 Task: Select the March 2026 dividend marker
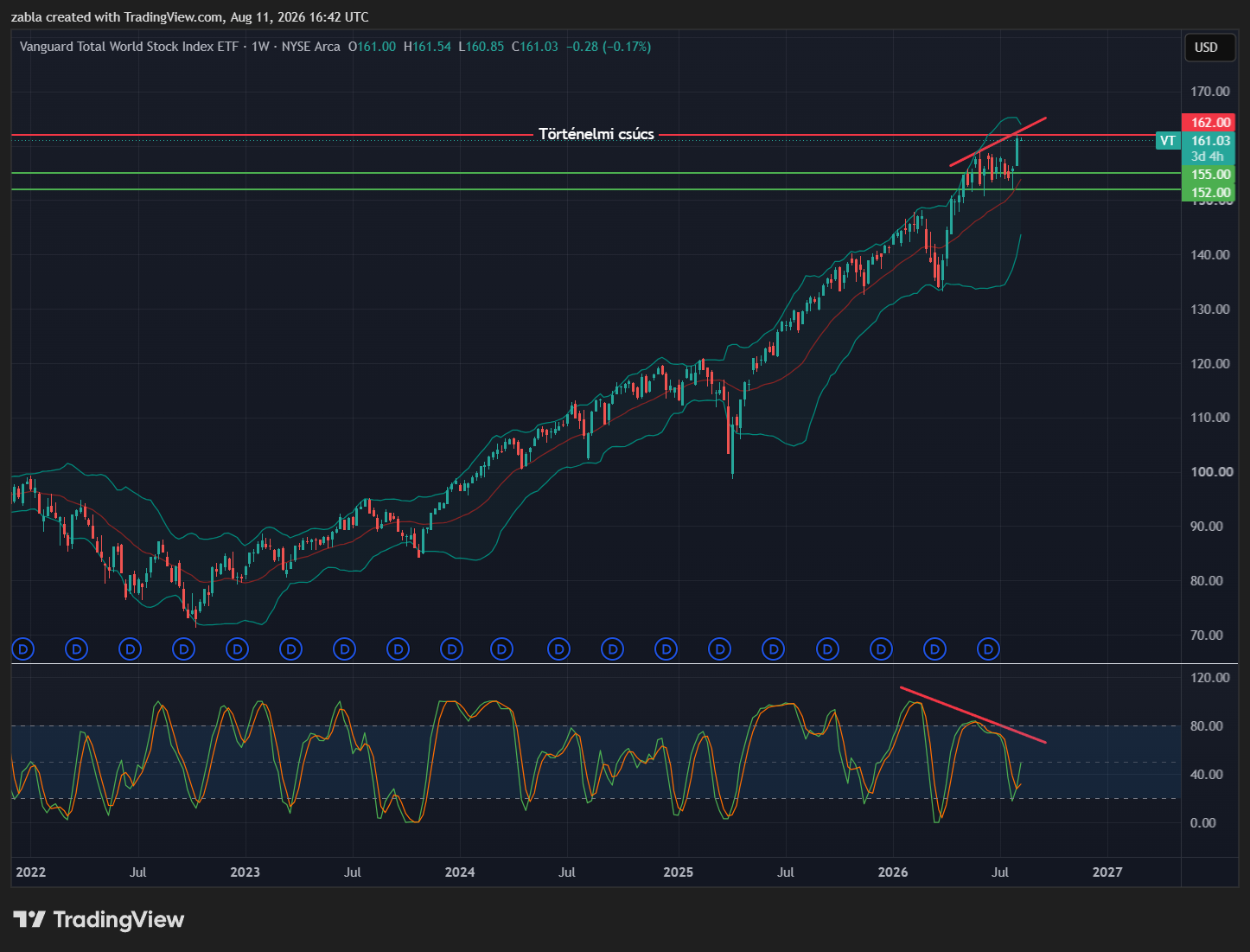click(x=934, y=649)
